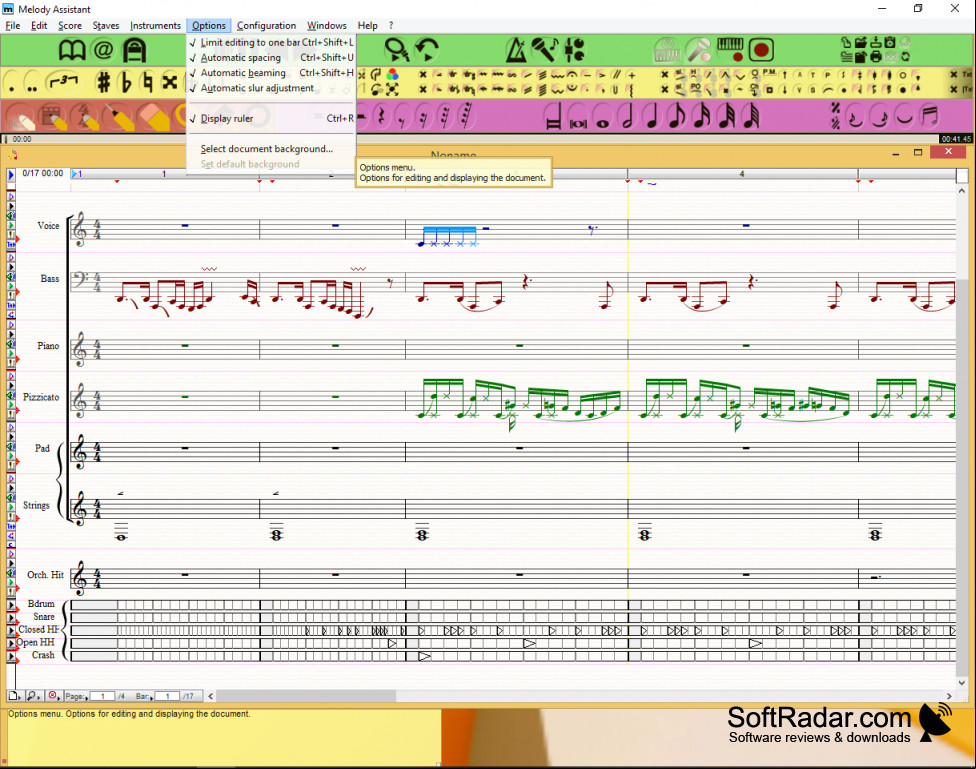976x769 pixels.
Task: Select the natural accidental tool
Action: (x=147, y=82)
